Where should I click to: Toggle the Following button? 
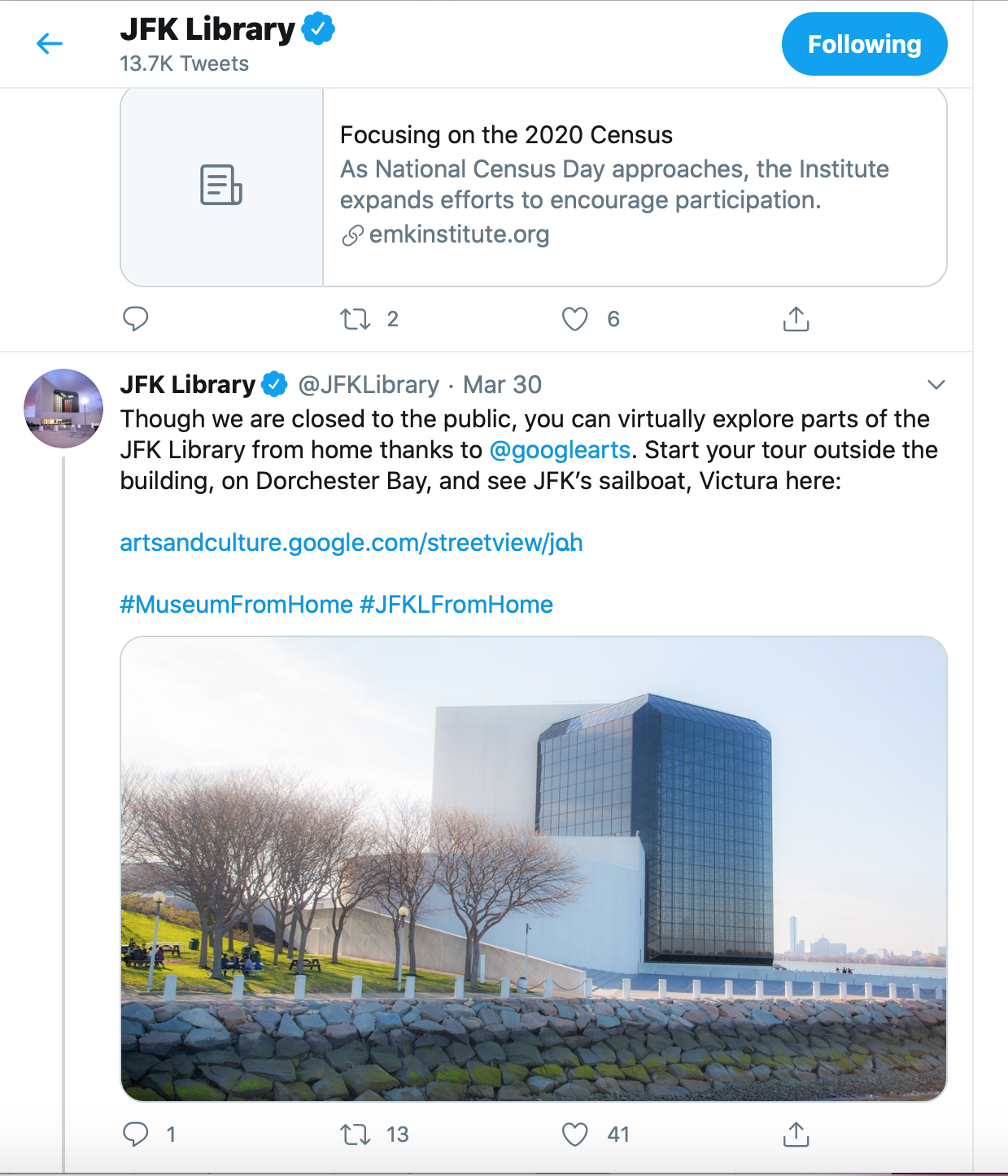click(864, 44)
